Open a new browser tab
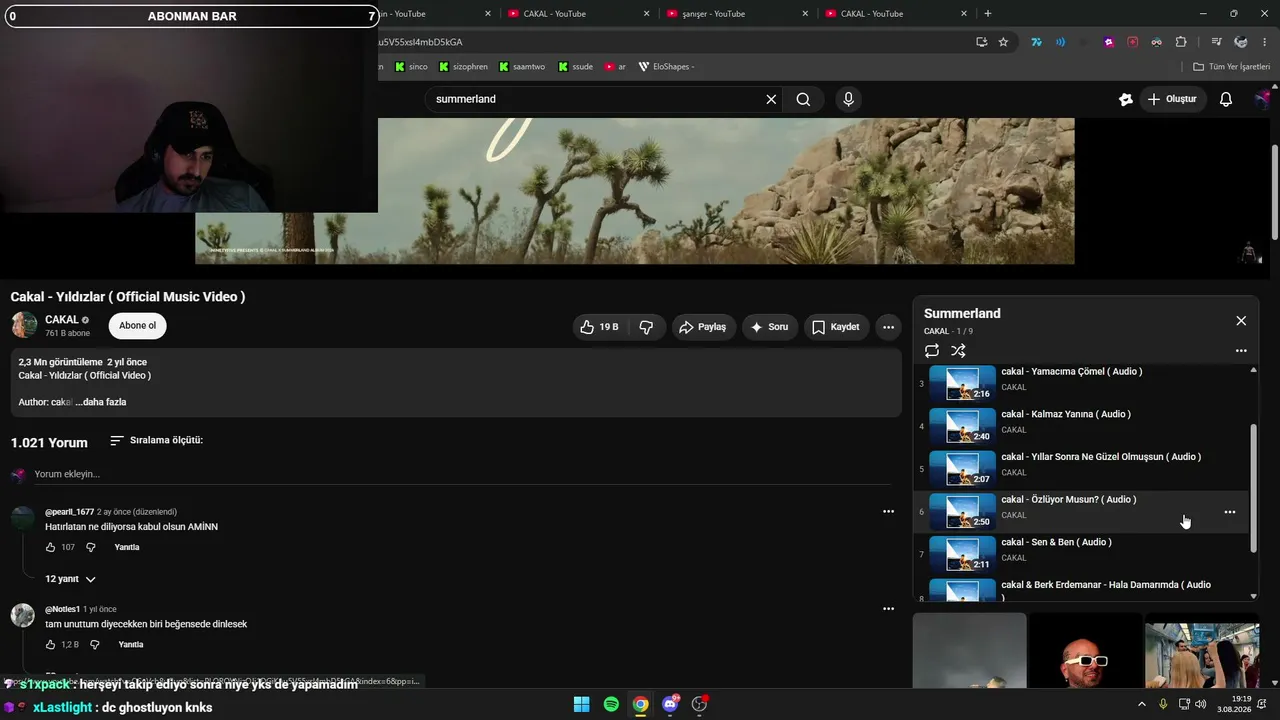The width and height of the screenshot is (1280, 720). click(x=988, y=14)
